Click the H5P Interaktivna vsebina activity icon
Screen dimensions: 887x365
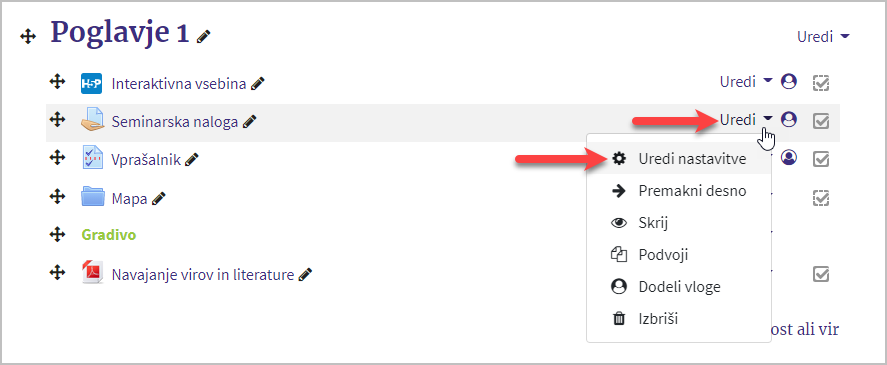(x=92, y=84)
